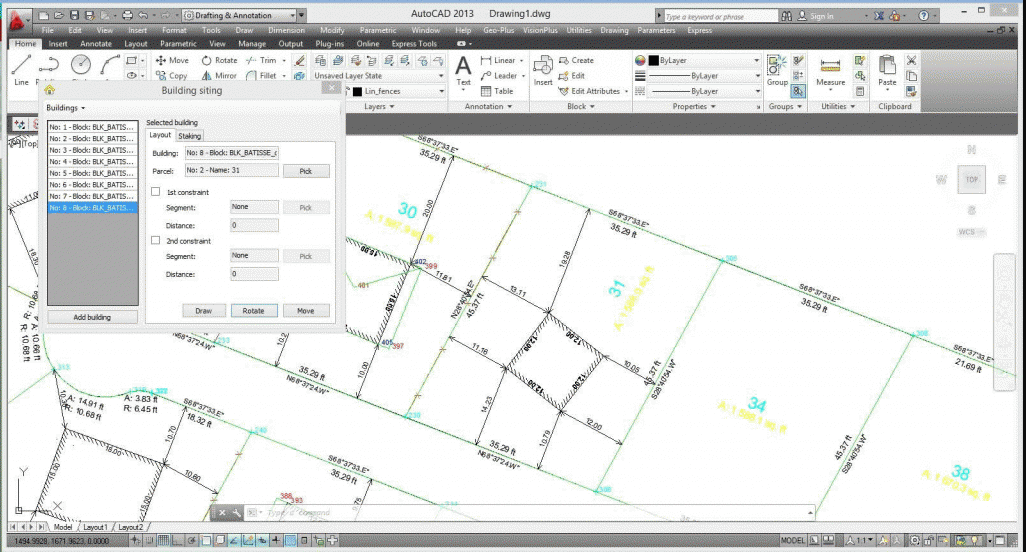Screen dimensions: 1026x552
Task: Open the VisionPlus menu
Action: 540,30
